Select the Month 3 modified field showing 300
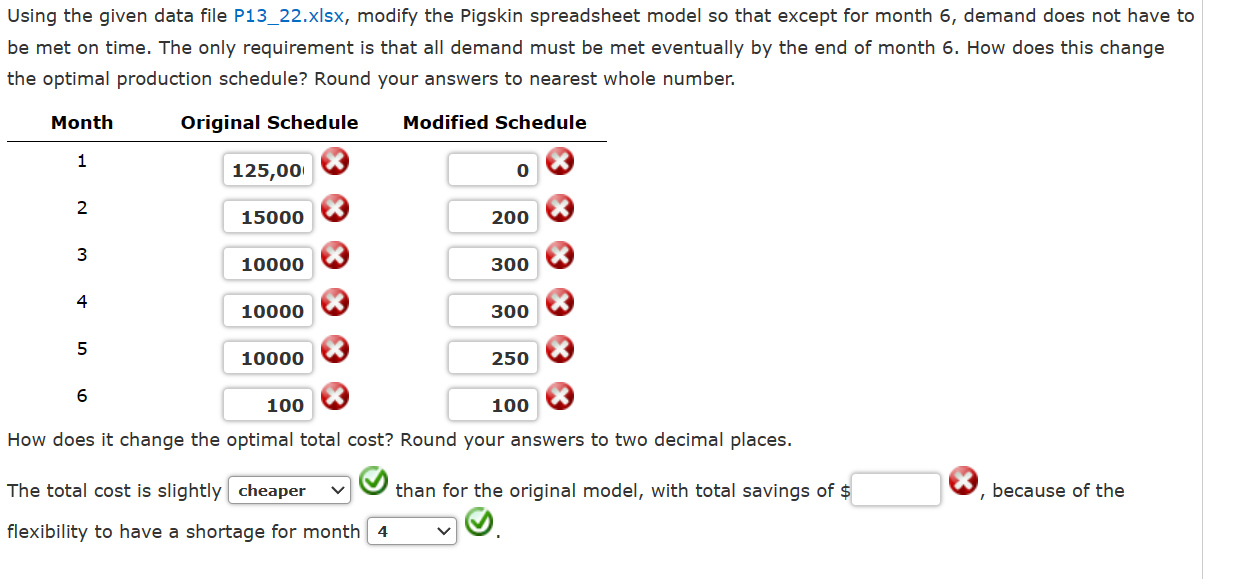Viewport: 1234px width, 579px height. pos(491,263)
